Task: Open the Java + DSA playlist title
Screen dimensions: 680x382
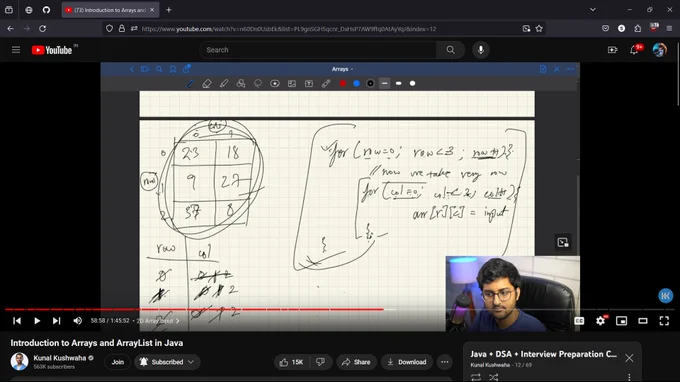Action: click(x=543, y=354)
